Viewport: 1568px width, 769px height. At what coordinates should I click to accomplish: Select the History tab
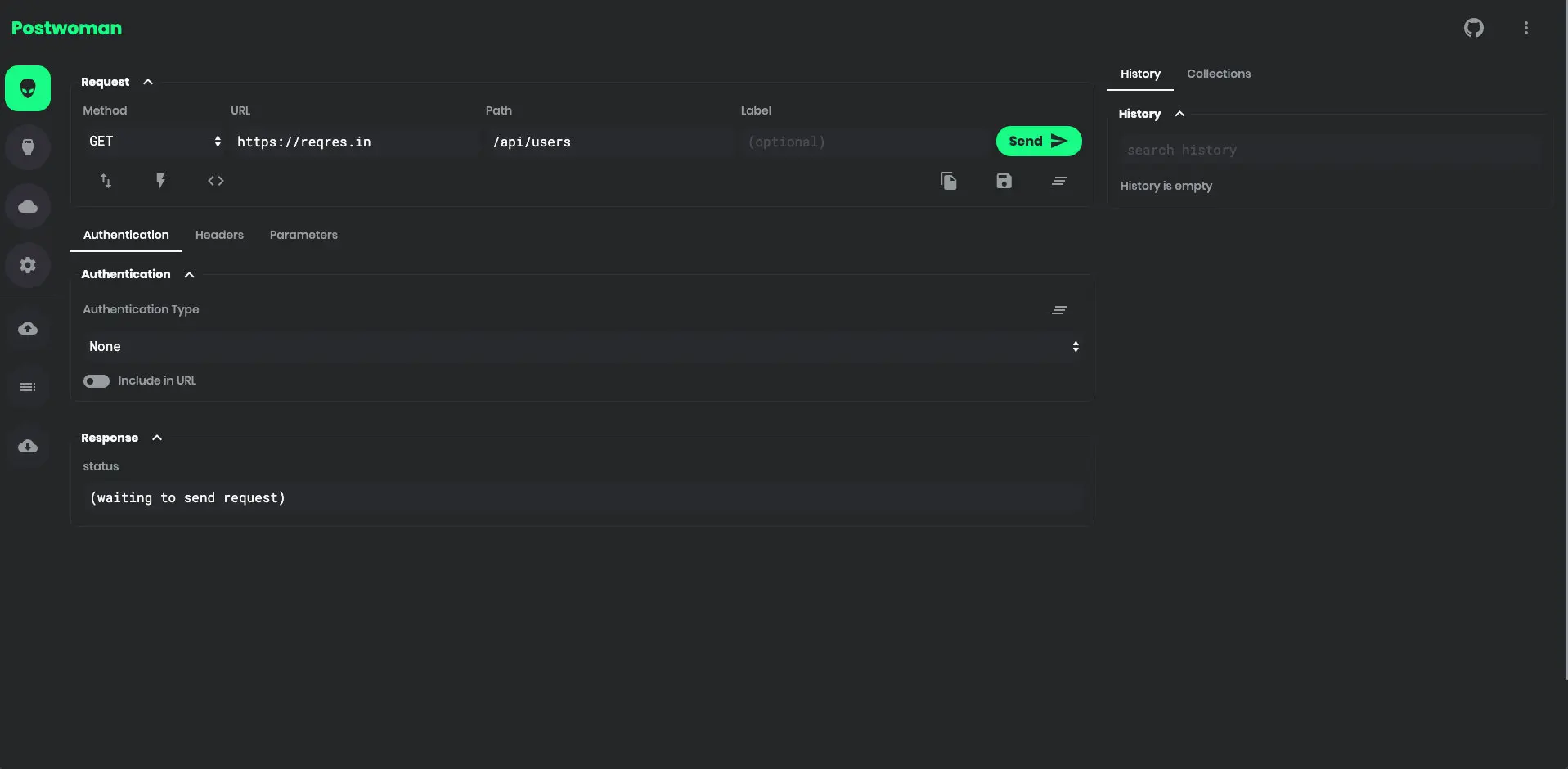pyautogui.click(x=1140, y=74)
